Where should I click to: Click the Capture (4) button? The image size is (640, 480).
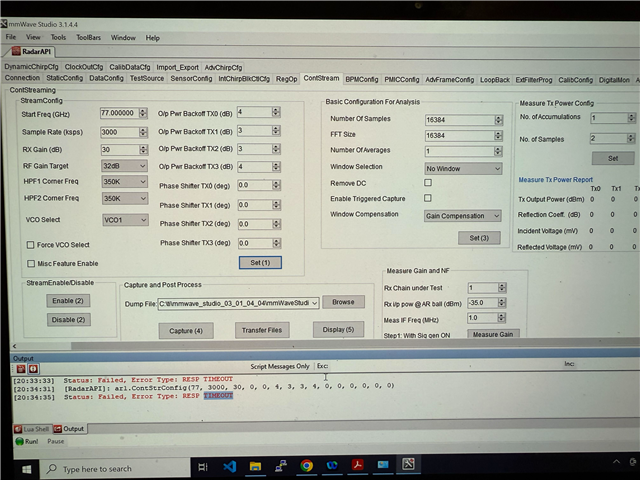click(x=186, y=331)
